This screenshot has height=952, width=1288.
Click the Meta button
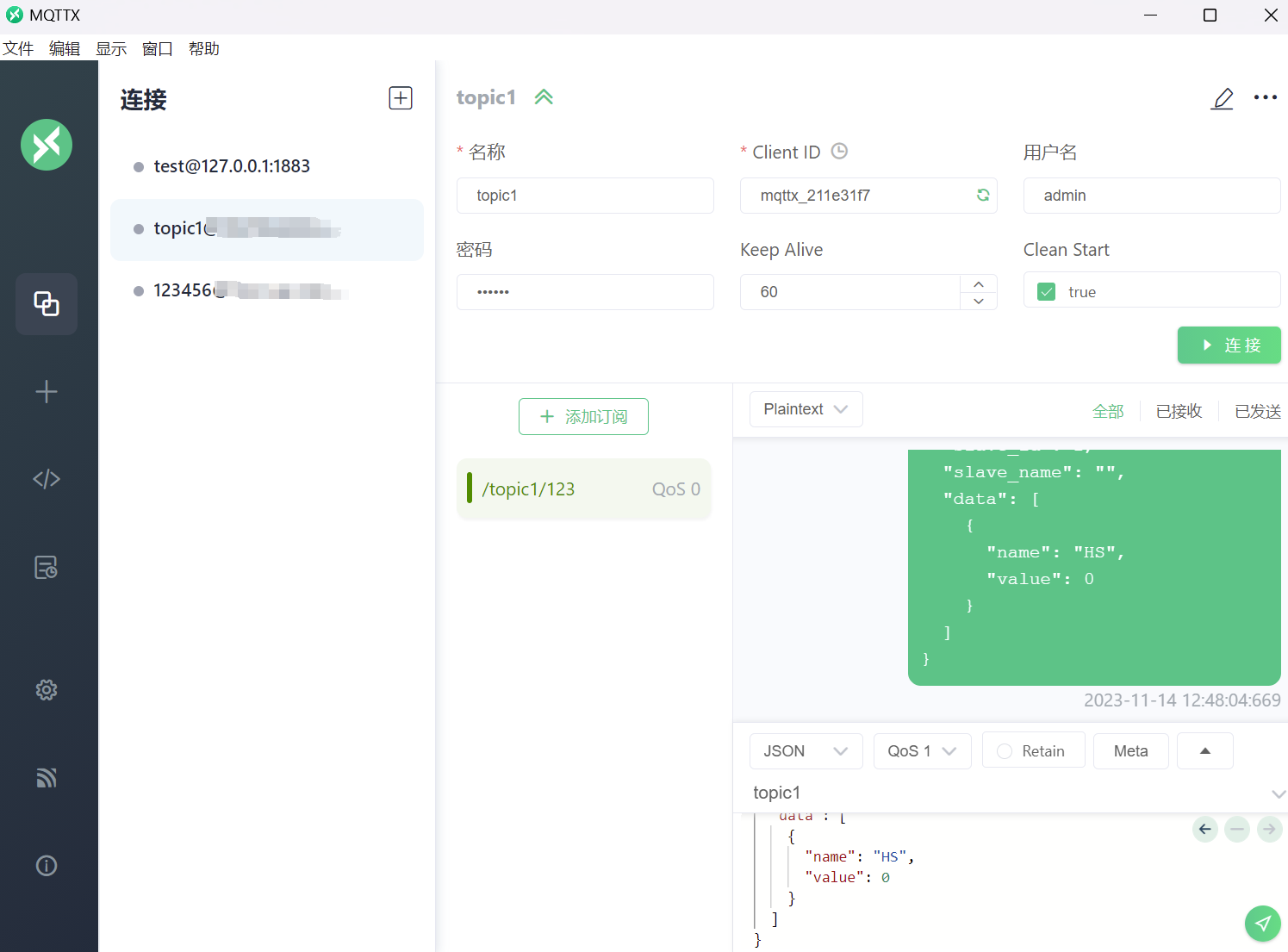point(1130,751)
